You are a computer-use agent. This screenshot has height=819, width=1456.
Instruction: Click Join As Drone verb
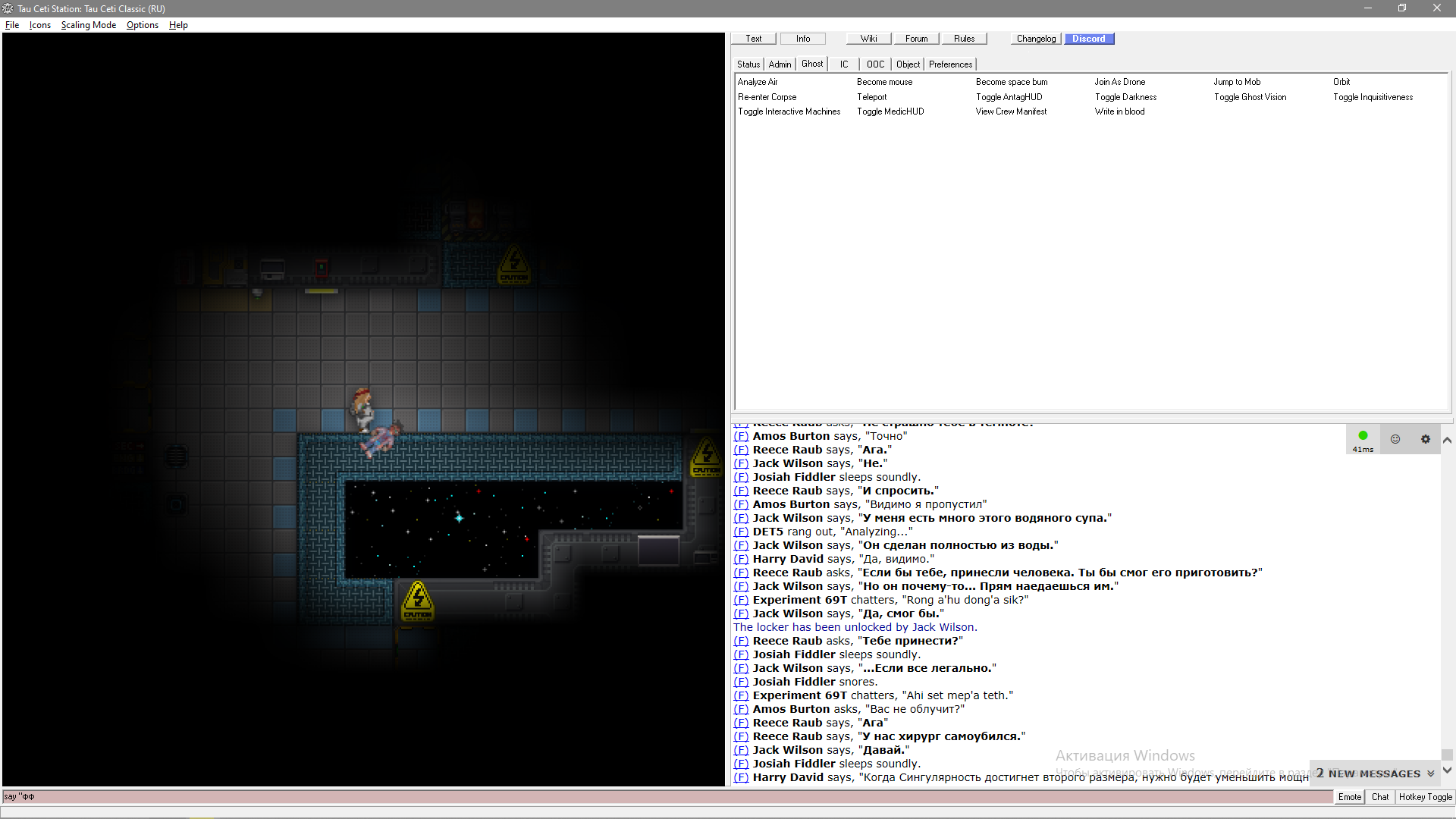tap(1119, 82)
